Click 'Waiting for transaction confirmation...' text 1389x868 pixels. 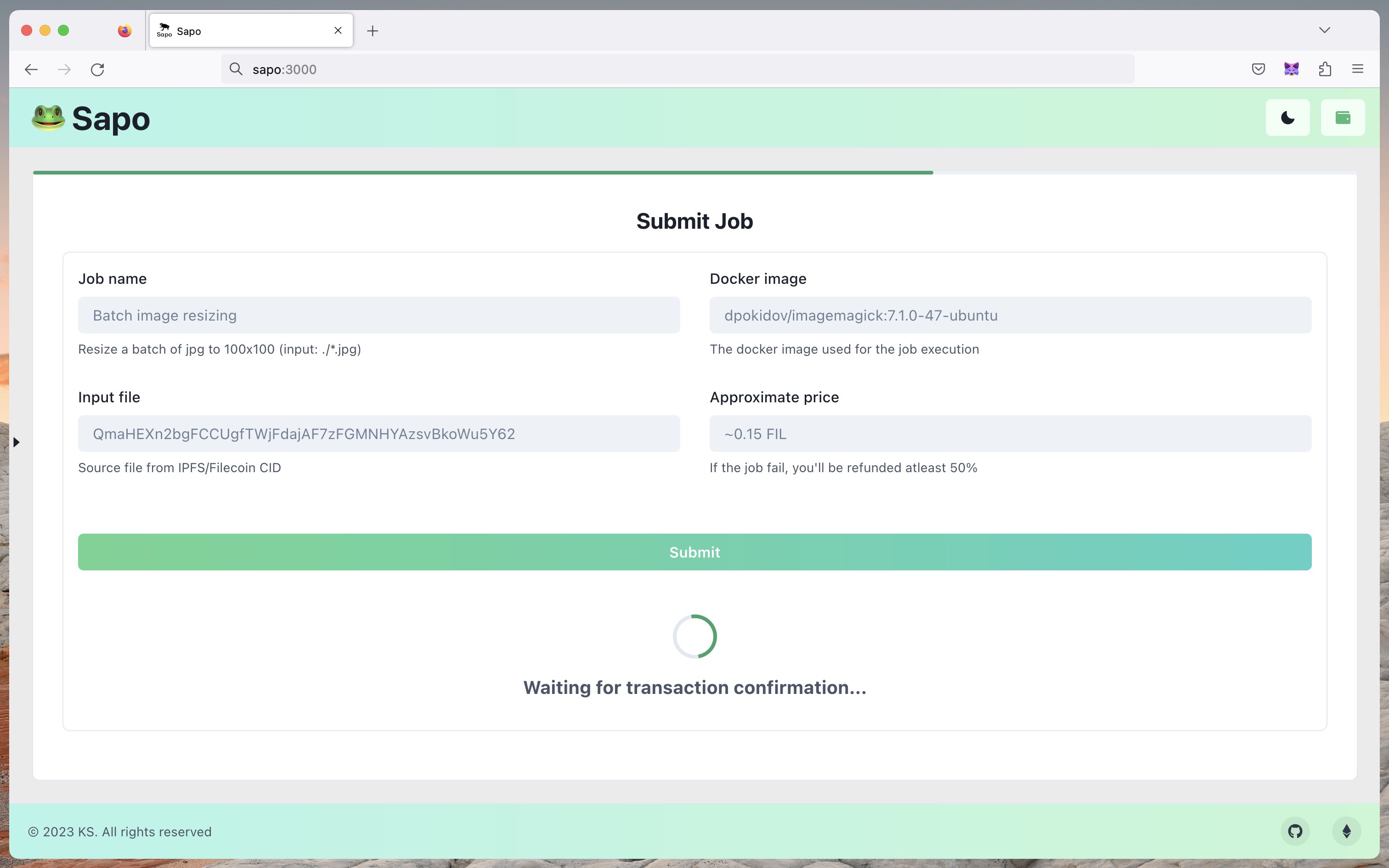(694, 688)
